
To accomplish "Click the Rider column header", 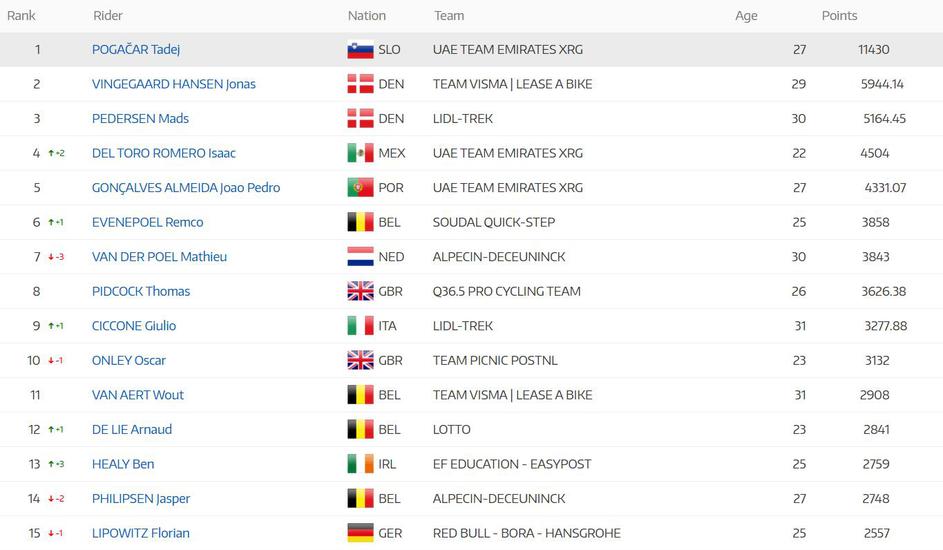I will [x=108, y=16].
